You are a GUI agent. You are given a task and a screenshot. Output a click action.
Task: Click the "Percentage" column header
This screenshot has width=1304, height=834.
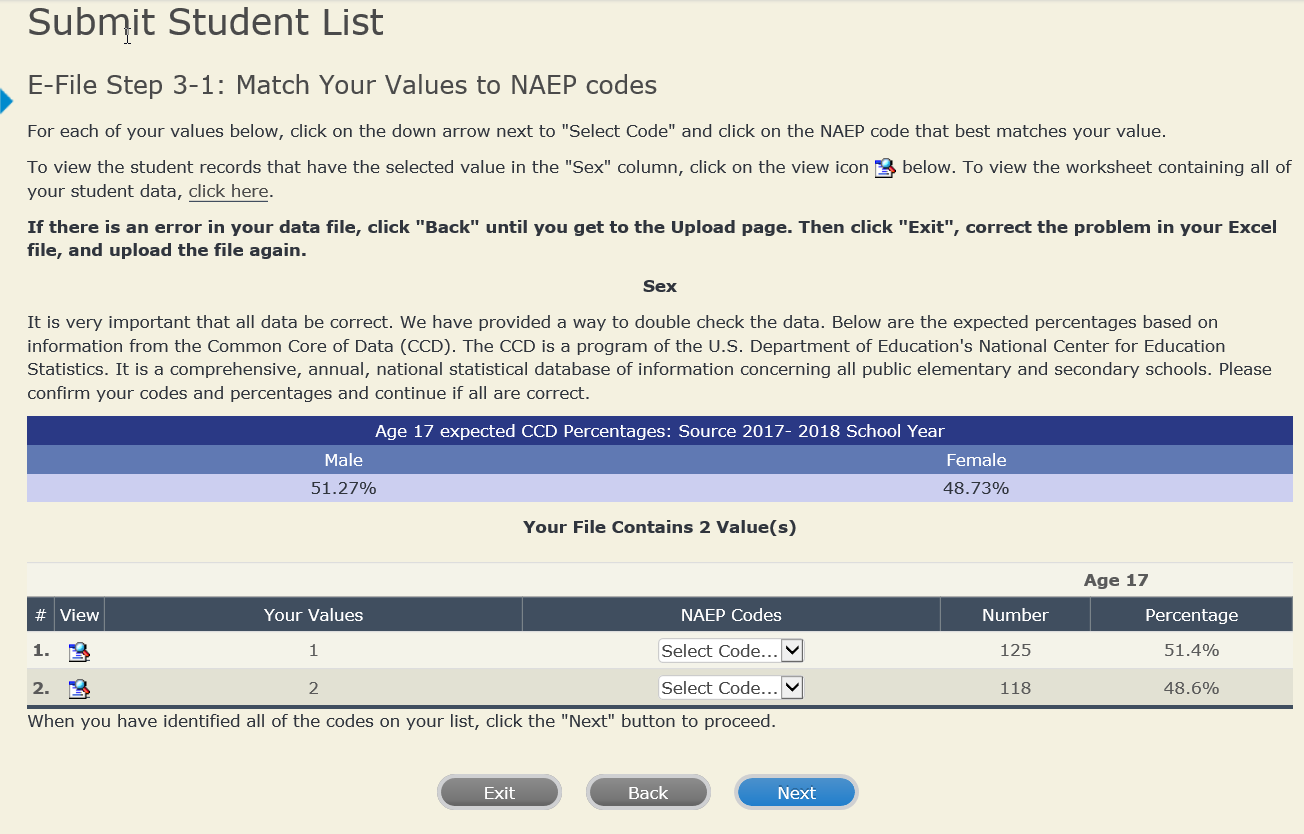1191,615
